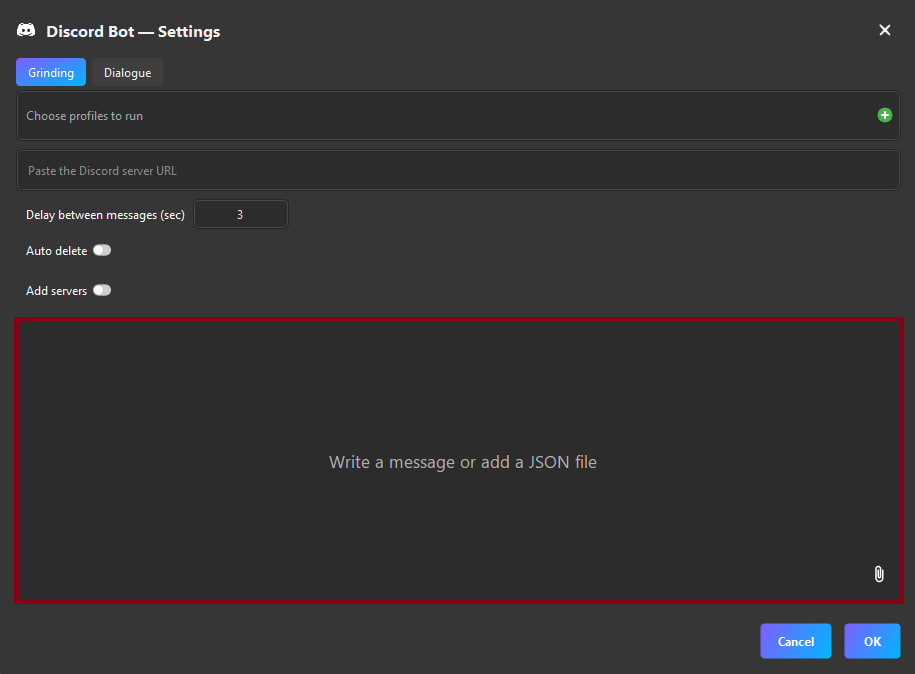Click the Write a message placeholder text
This screenshot has height=674, width=915.
(x=462, y=462)
